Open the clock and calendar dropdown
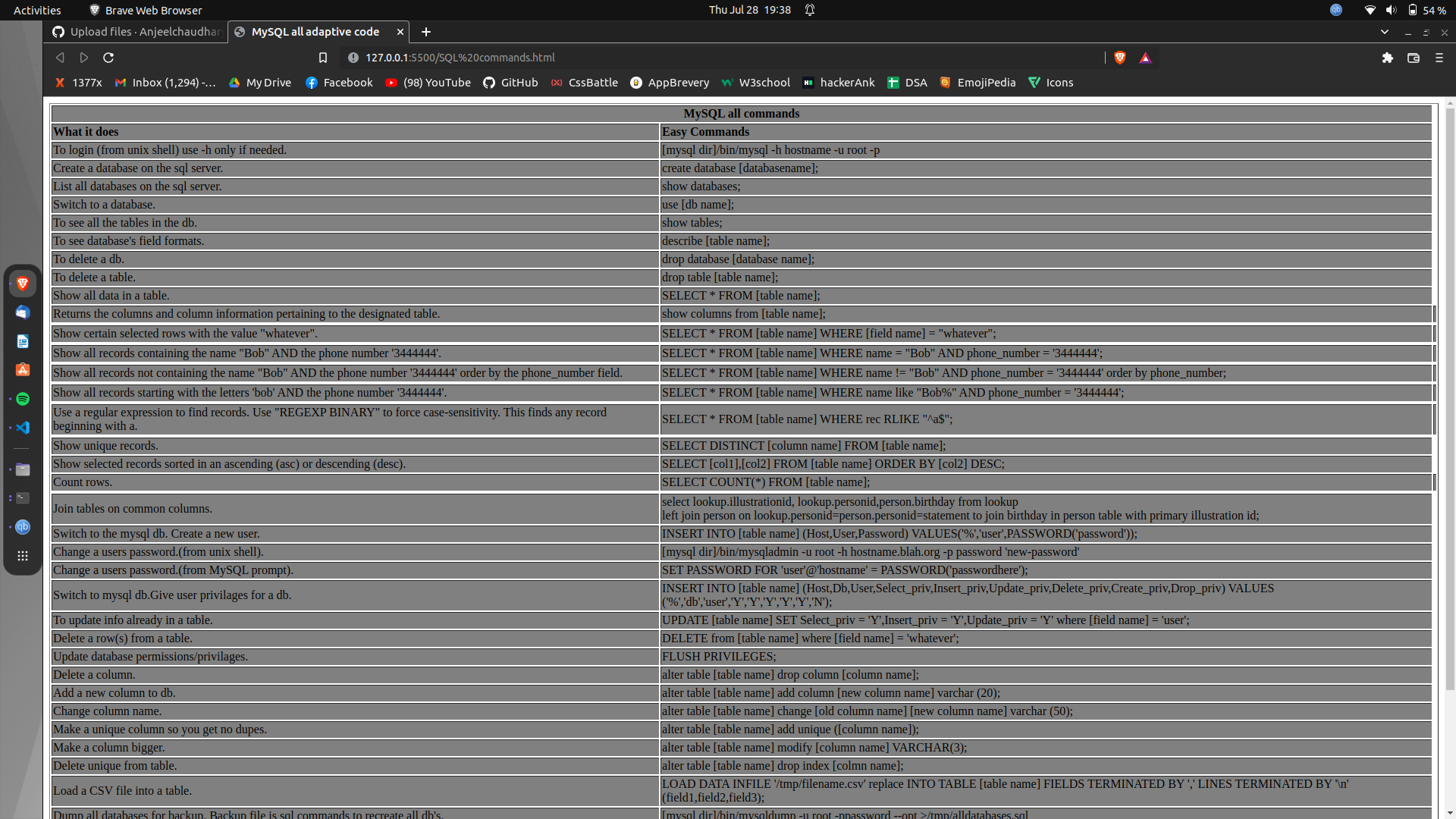This screenshot has height=819, width=1456. tap(749, 10)
